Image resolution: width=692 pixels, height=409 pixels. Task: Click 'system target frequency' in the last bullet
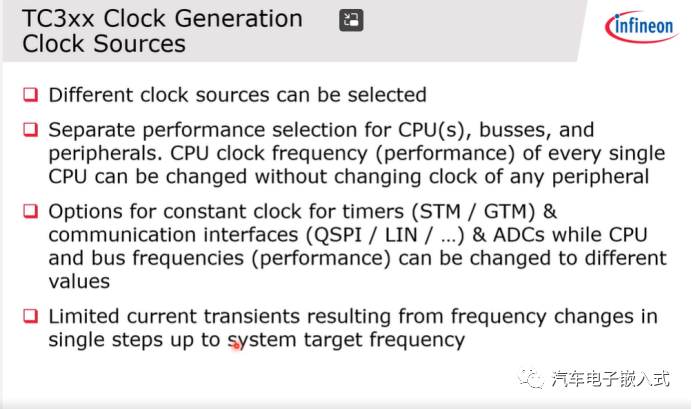click(350, 340)
